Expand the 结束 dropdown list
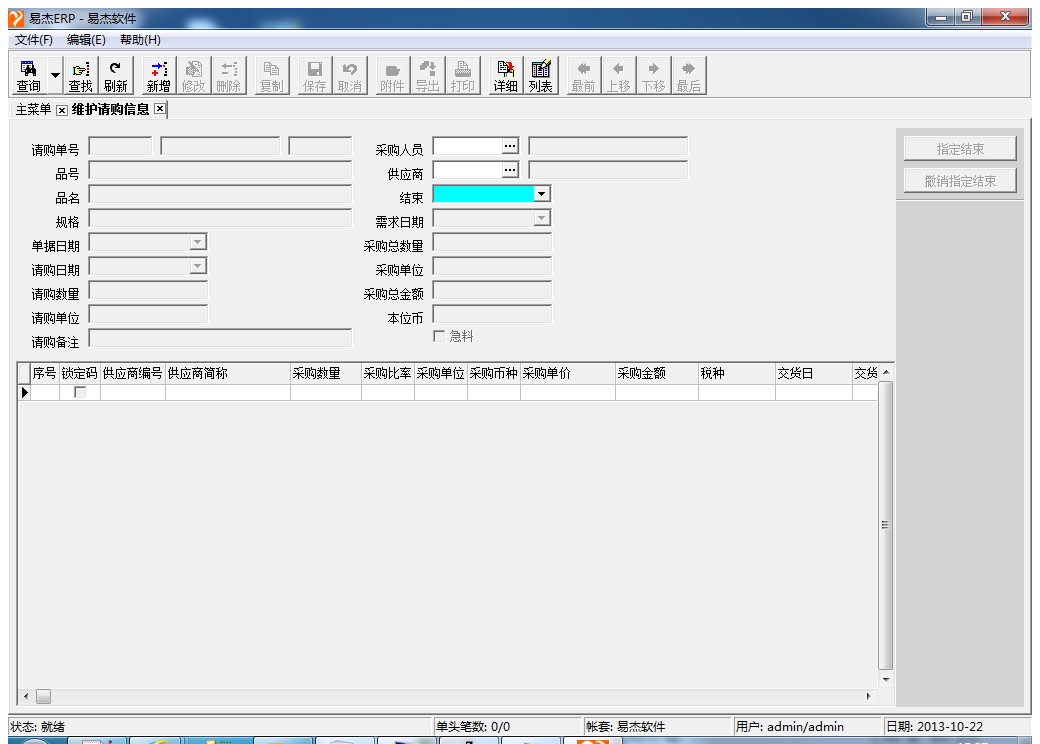Image resolution: width=1040 pixels, height=744 pixels. coord(542,194)
